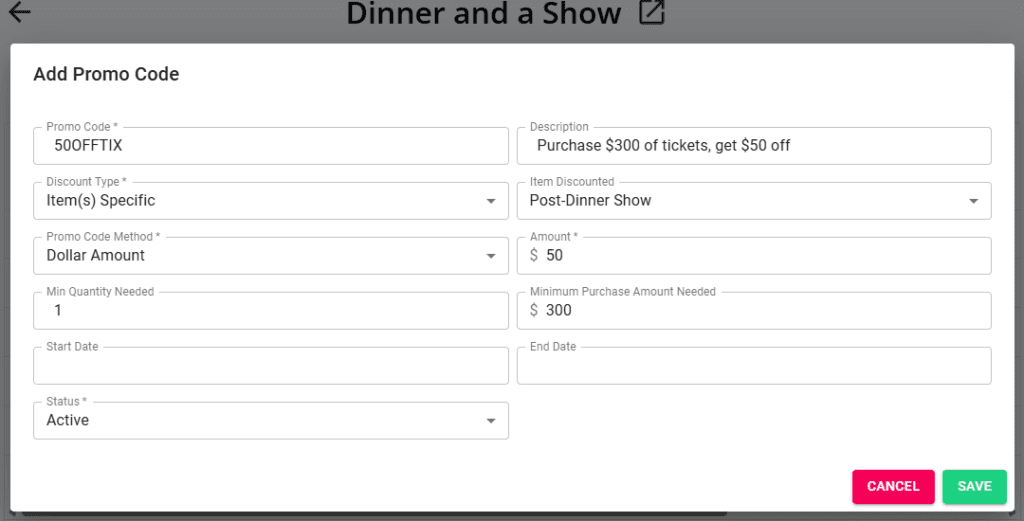
Task: Click the Post-Dinner Show selected item
Action: [590, 200]
